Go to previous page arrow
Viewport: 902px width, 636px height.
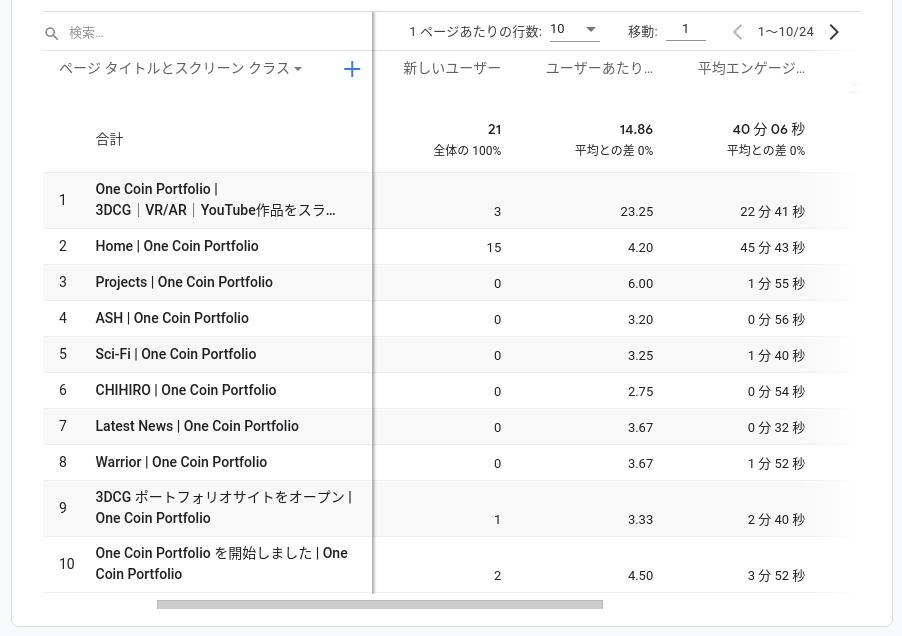[x=737, y=32]
